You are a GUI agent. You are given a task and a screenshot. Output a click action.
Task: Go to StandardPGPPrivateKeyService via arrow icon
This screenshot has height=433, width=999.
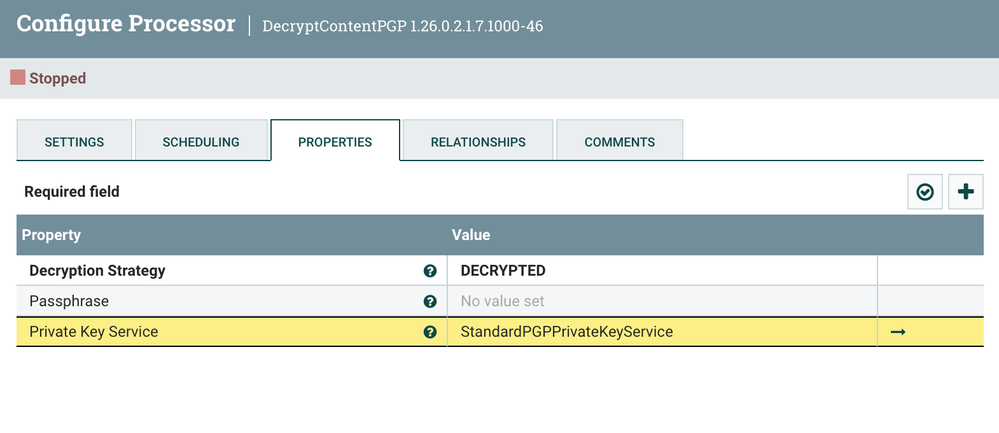click(898, 332)
